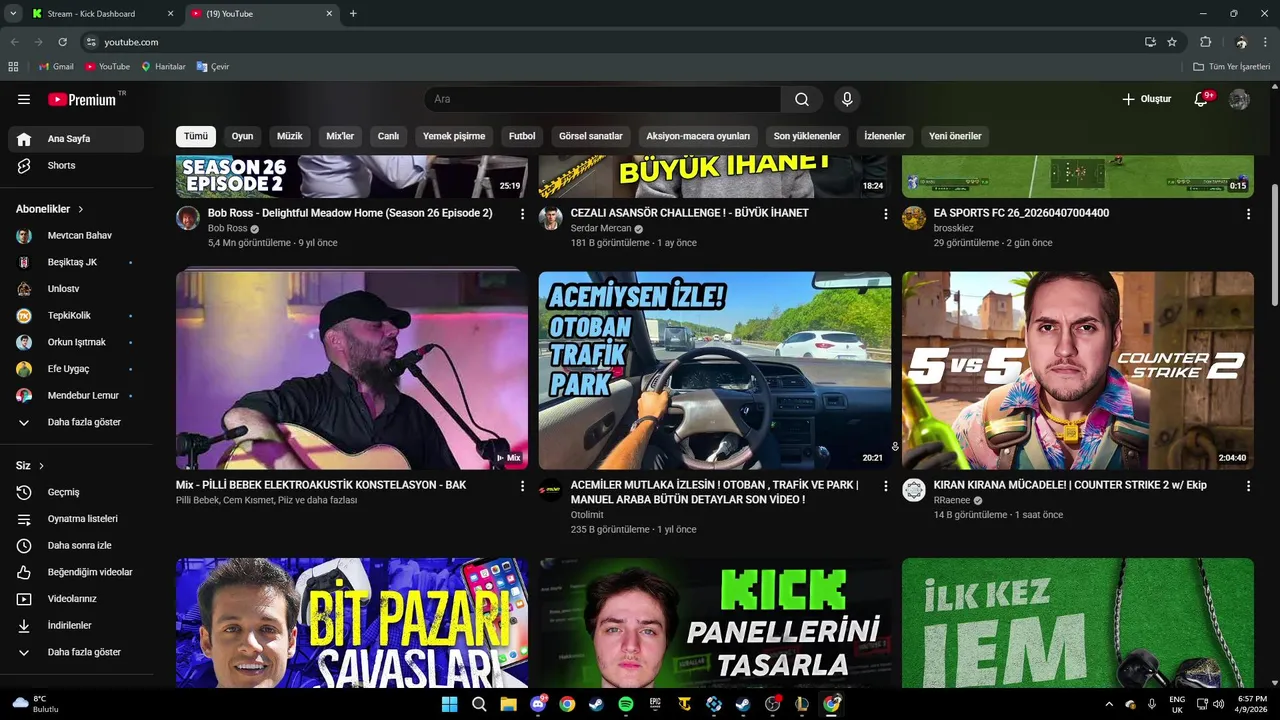Screen dimensions: 1280x720
Task: Bookmark this page with star icon
Action: 1172,42
